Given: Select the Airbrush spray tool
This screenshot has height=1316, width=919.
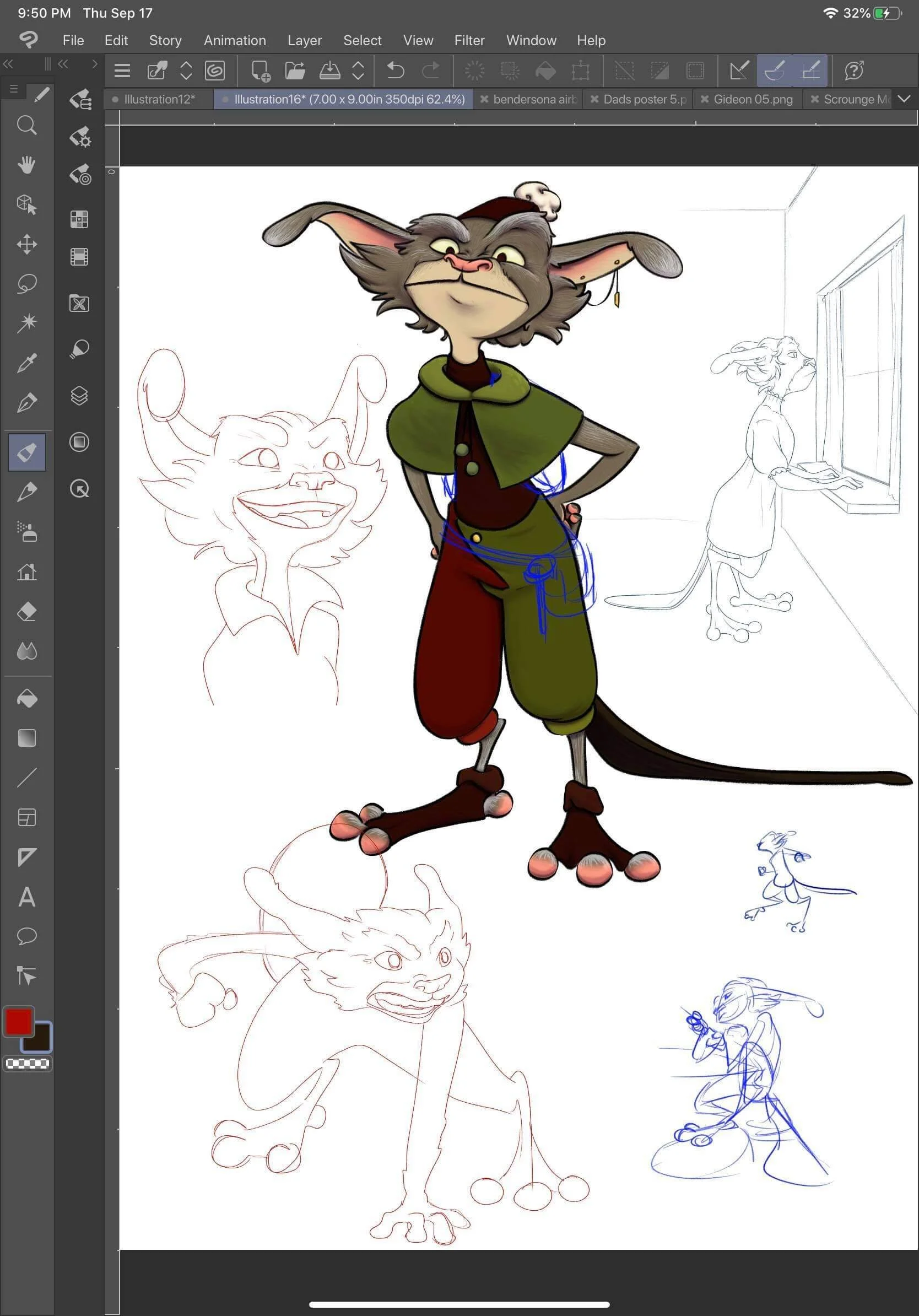Looking at the screenshot, I should [26, 532].
